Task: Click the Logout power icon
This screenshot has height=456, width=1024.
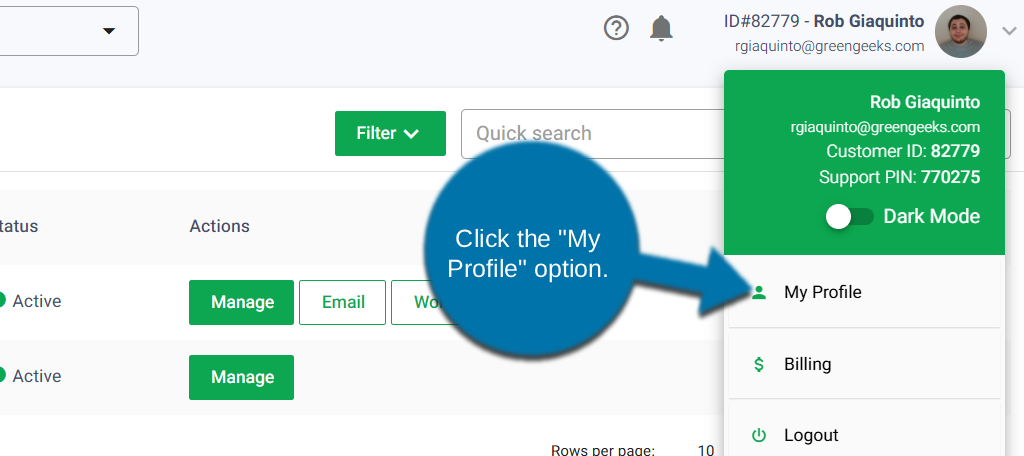Action: pyautogui.click(x=759, y=436)
